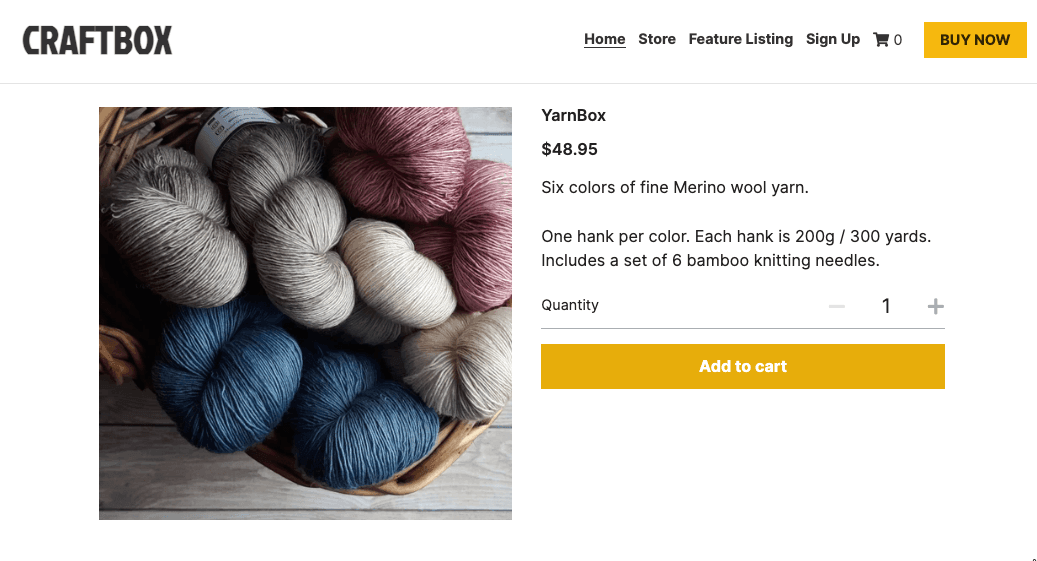Click the CRAFTBOX logo

[98, 40]
